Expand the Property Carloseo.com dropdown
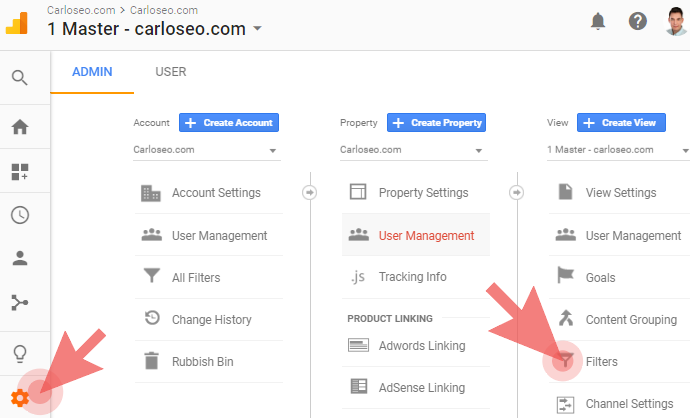This screenshot has height=418, width=690. pyautogui.click(x=412, y=150)
